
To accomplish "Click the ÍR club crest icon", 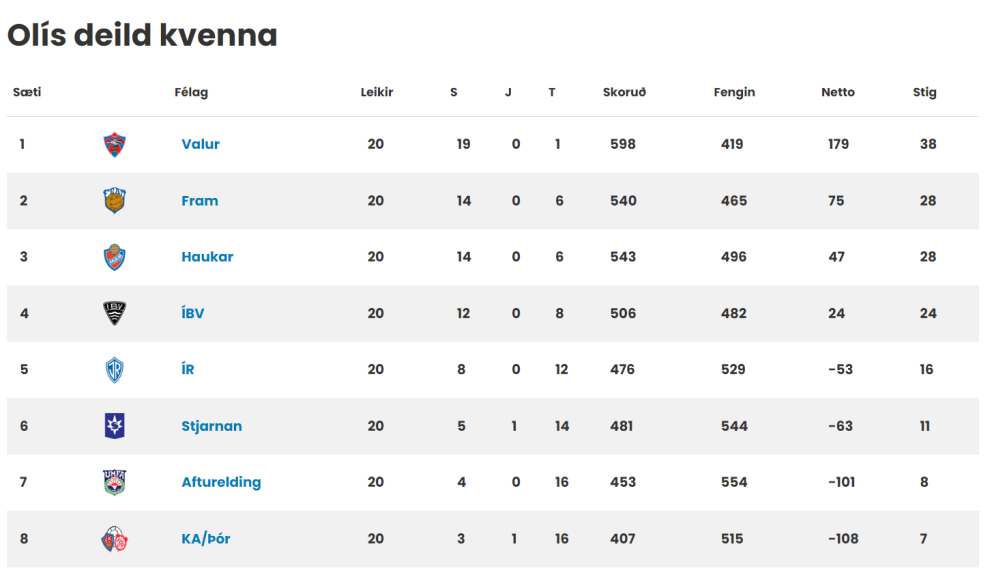I will click(115, 370).
